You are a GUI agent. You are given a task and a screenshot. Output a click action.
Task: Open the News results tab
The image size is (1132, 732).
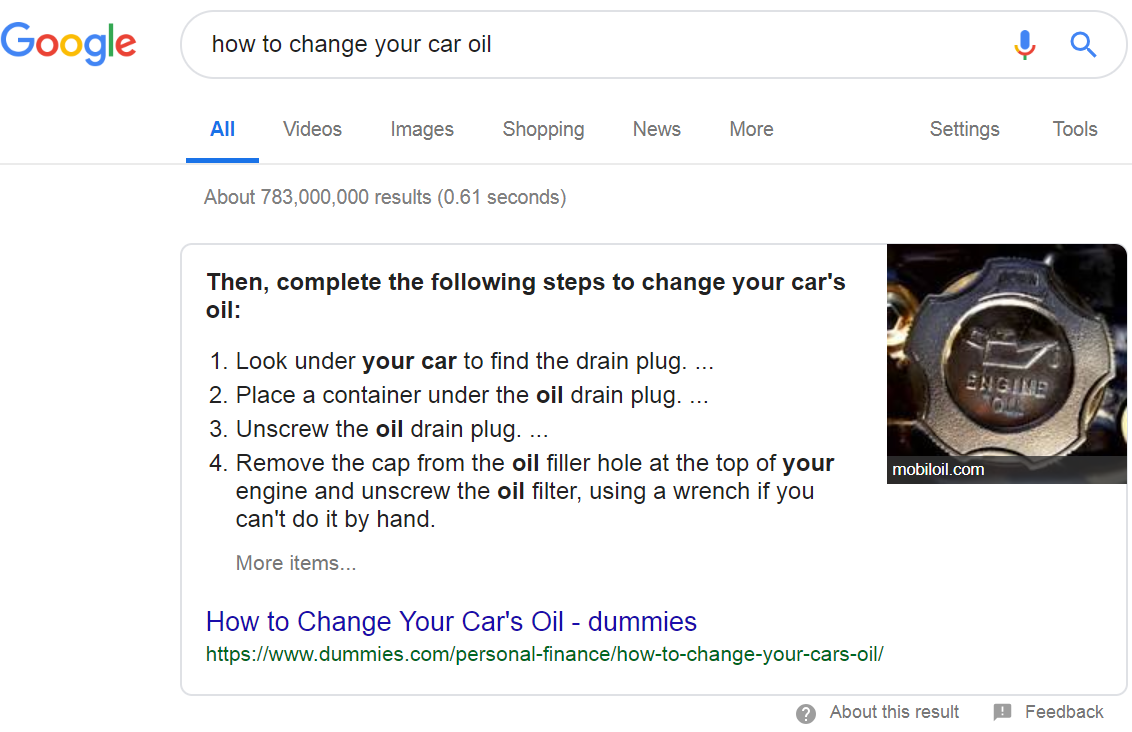click(x=656, y=129)
